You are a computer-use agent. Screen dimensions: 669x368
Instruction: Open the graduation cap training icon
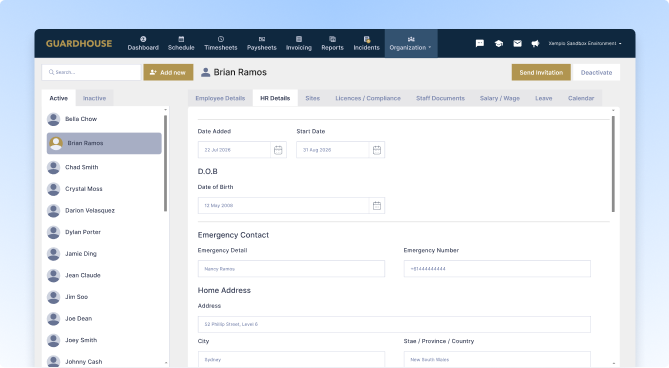coord(498,43)
